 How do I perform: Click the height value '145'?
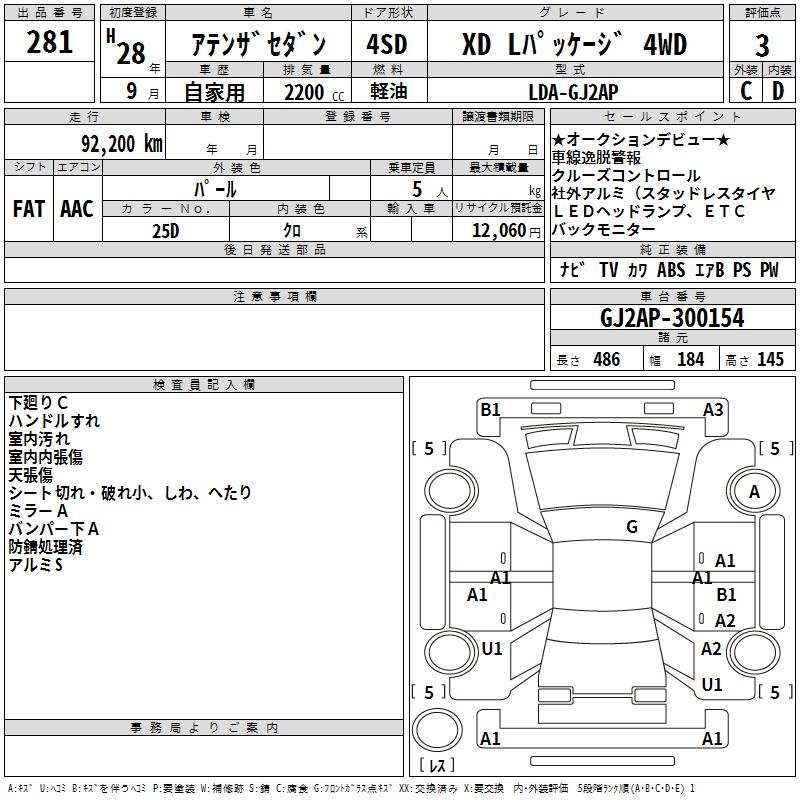pos(770,359)
